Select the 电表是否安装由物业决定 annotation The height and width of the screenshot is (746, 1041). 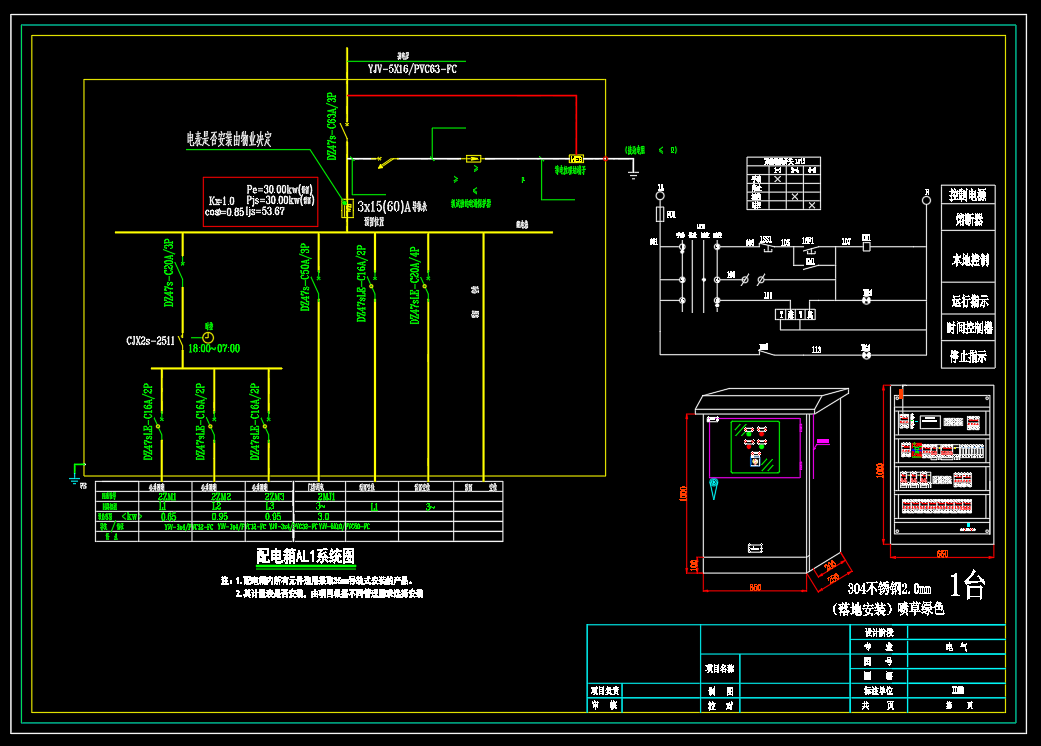click(x=229, y=139)
